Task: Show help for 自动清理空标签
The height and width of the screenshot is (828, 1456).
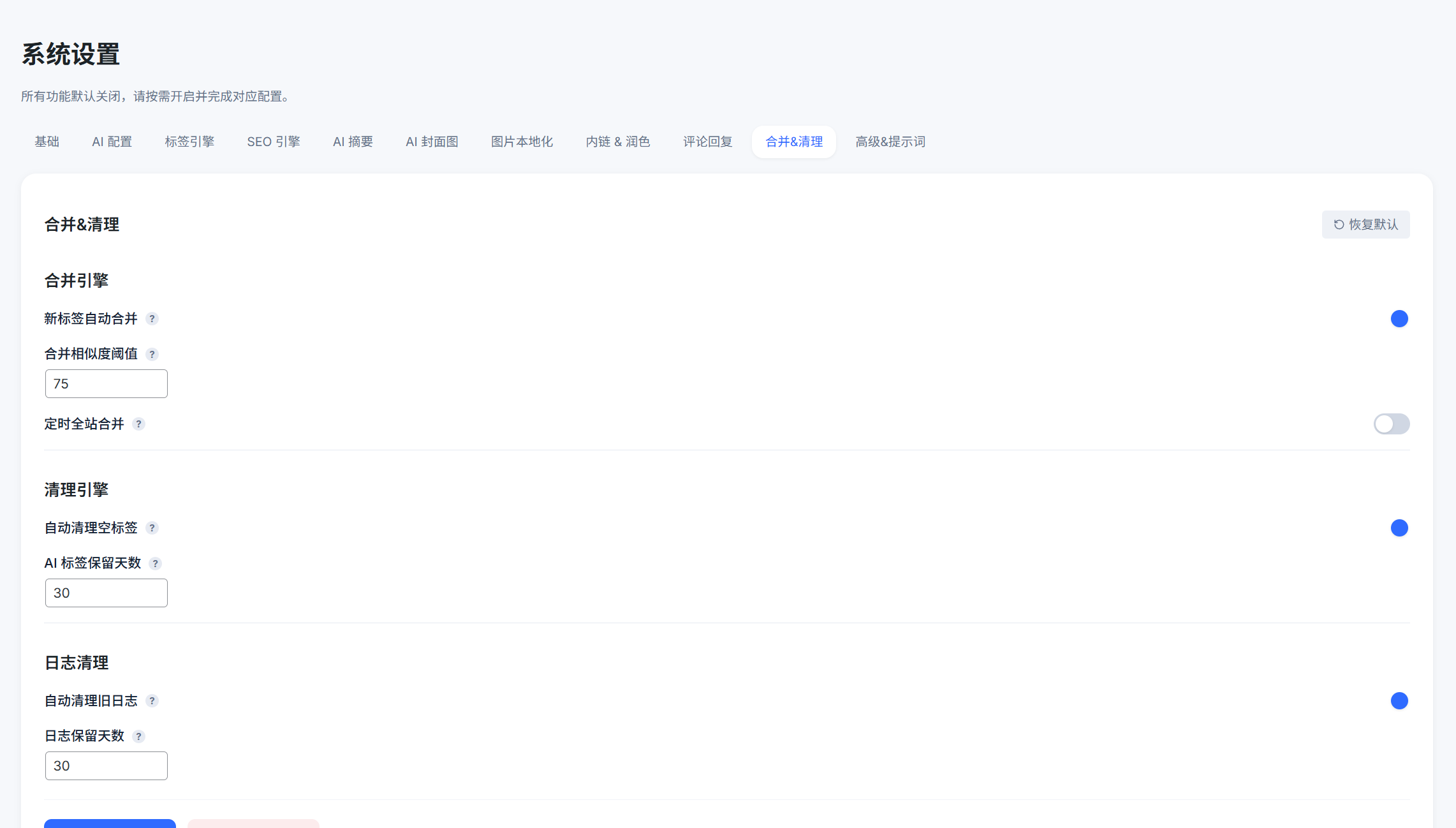Action: 152,528
